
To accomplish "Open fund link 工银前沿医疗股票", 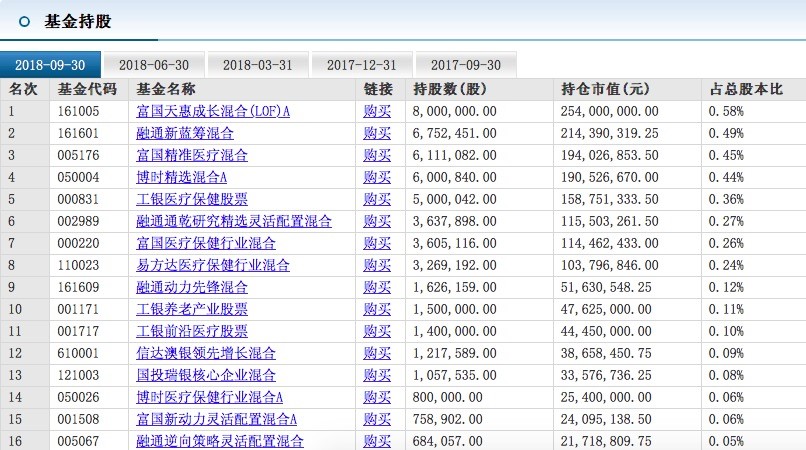I will (192, 331).
